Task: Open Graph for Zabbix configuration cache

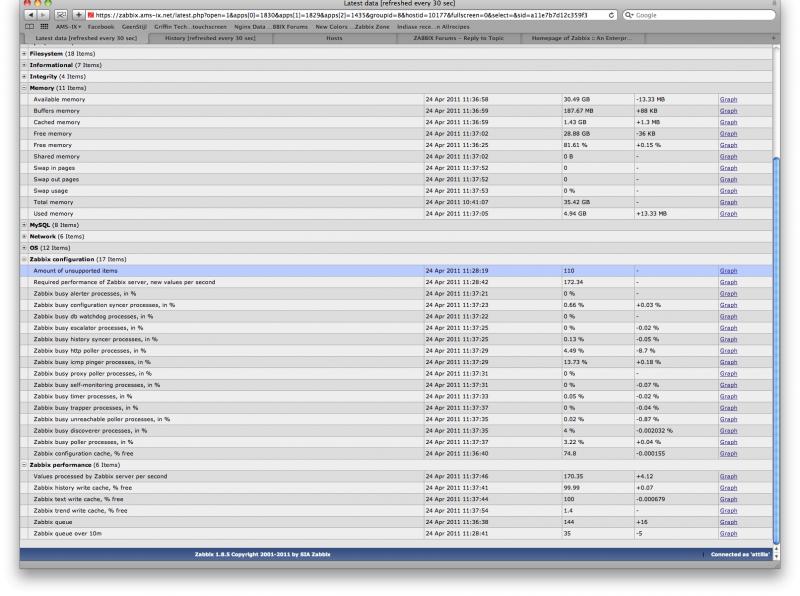Action: [x=728, y=454]
